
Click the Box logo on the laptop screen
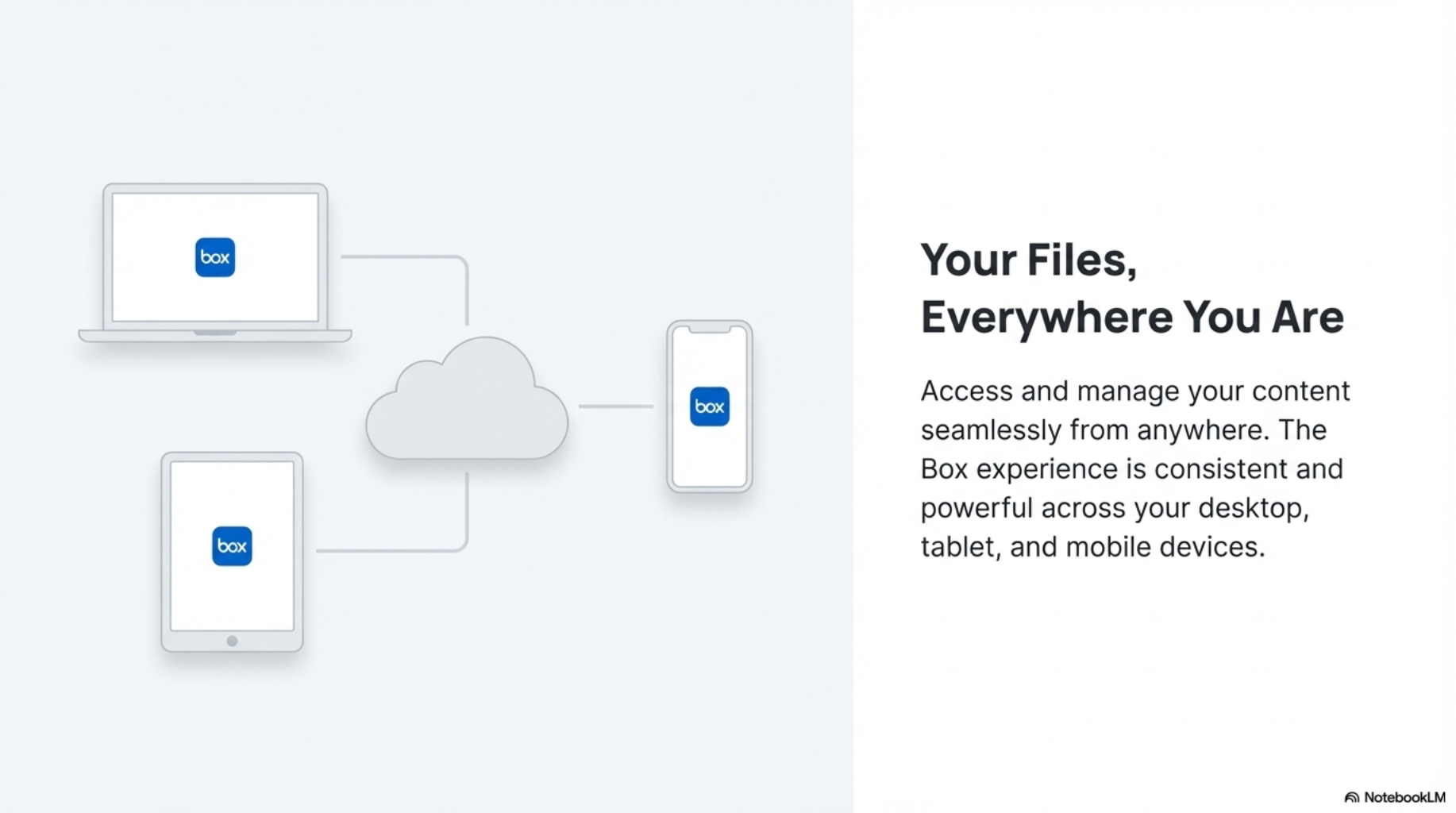click(215, 257)
